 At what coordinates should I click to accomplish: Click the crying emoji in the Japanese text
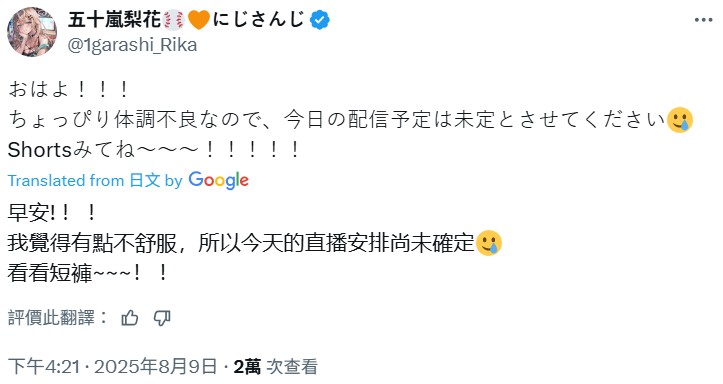click(x=680, y=120)
